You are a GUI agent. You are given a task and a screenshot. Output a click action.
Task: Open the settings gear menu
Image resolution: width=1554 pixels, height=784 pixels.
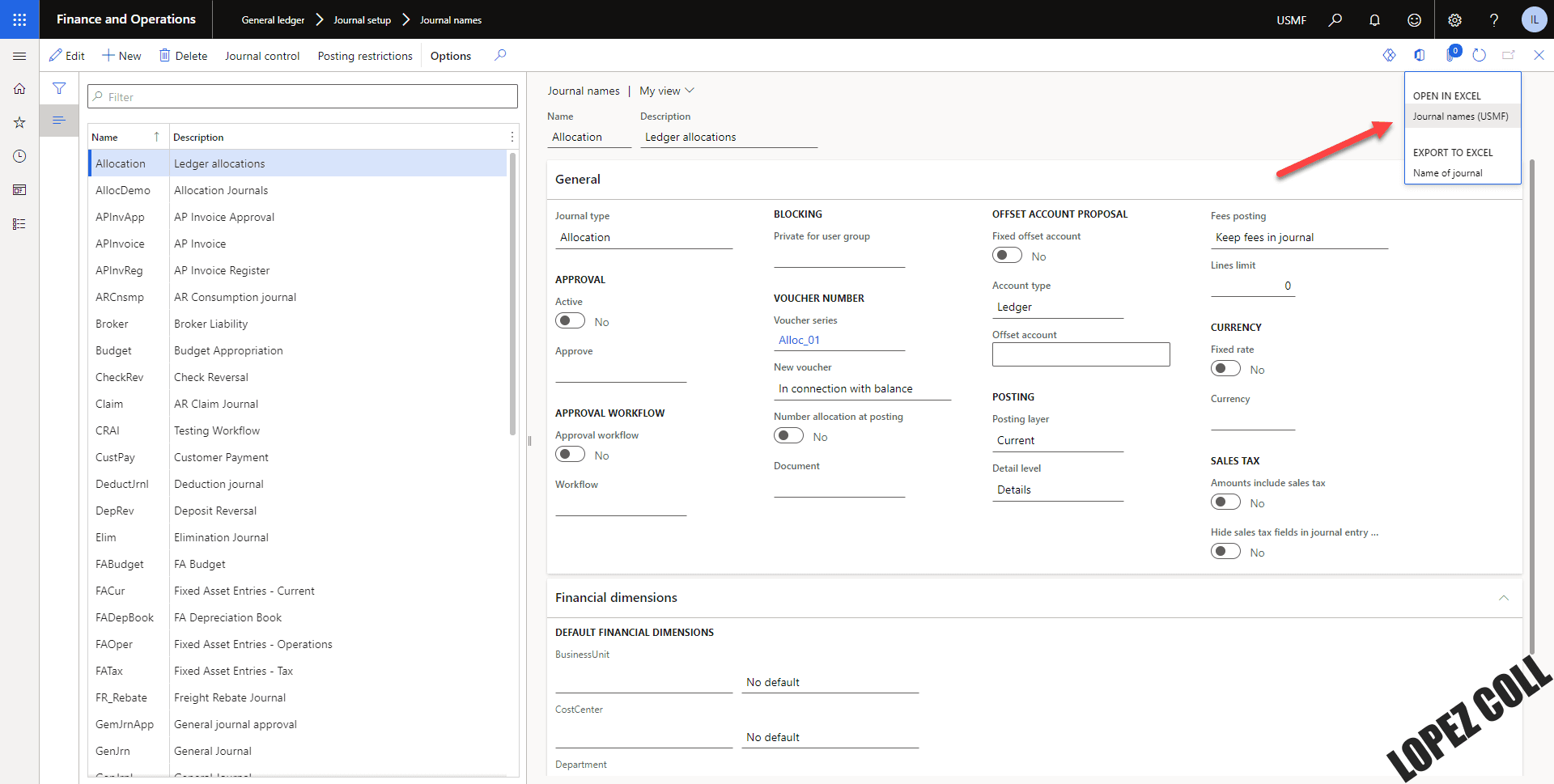pos(1454,19)
